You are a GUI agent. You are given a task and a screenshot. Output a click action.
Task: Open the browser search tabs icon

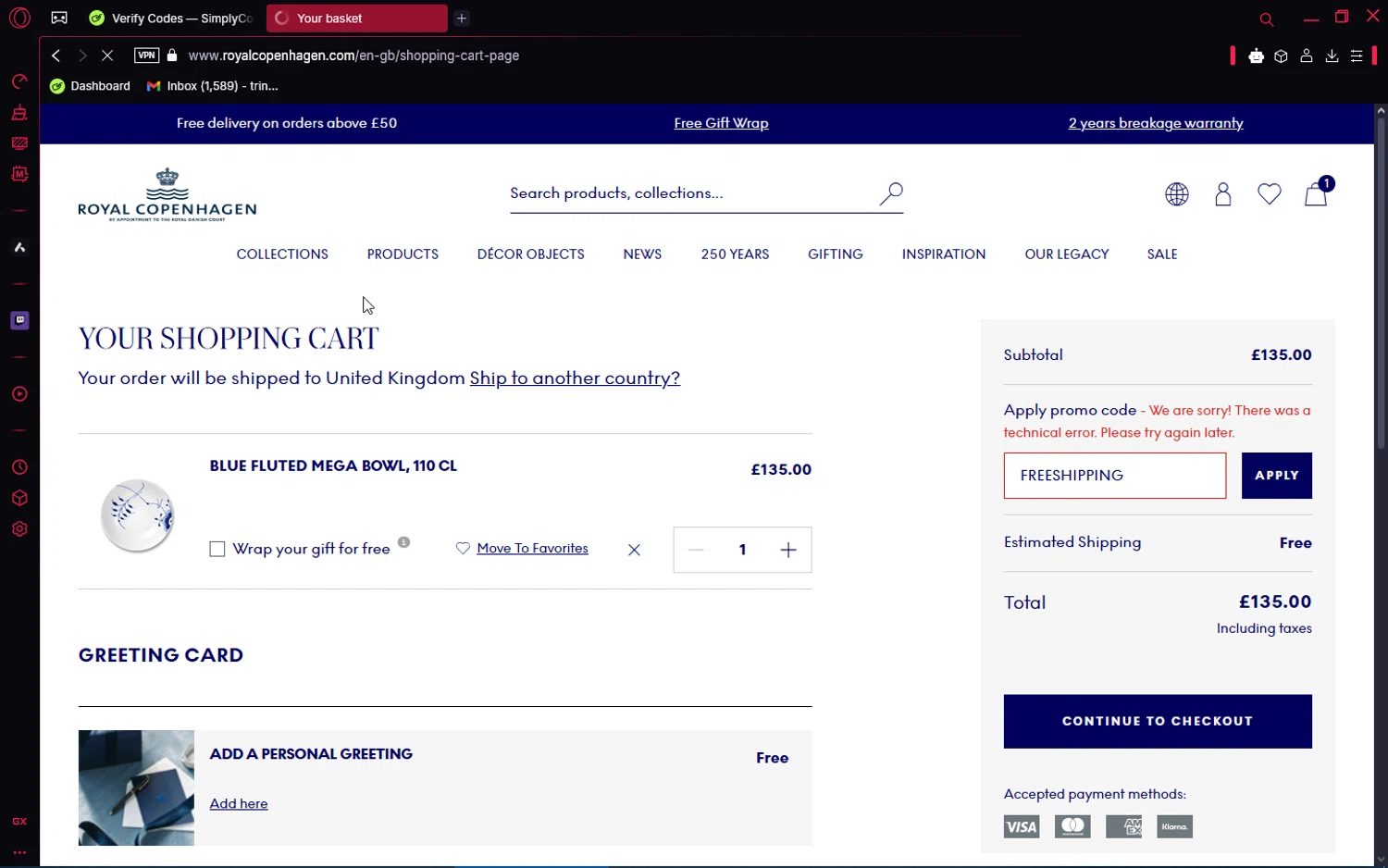tap(1267, 19)
